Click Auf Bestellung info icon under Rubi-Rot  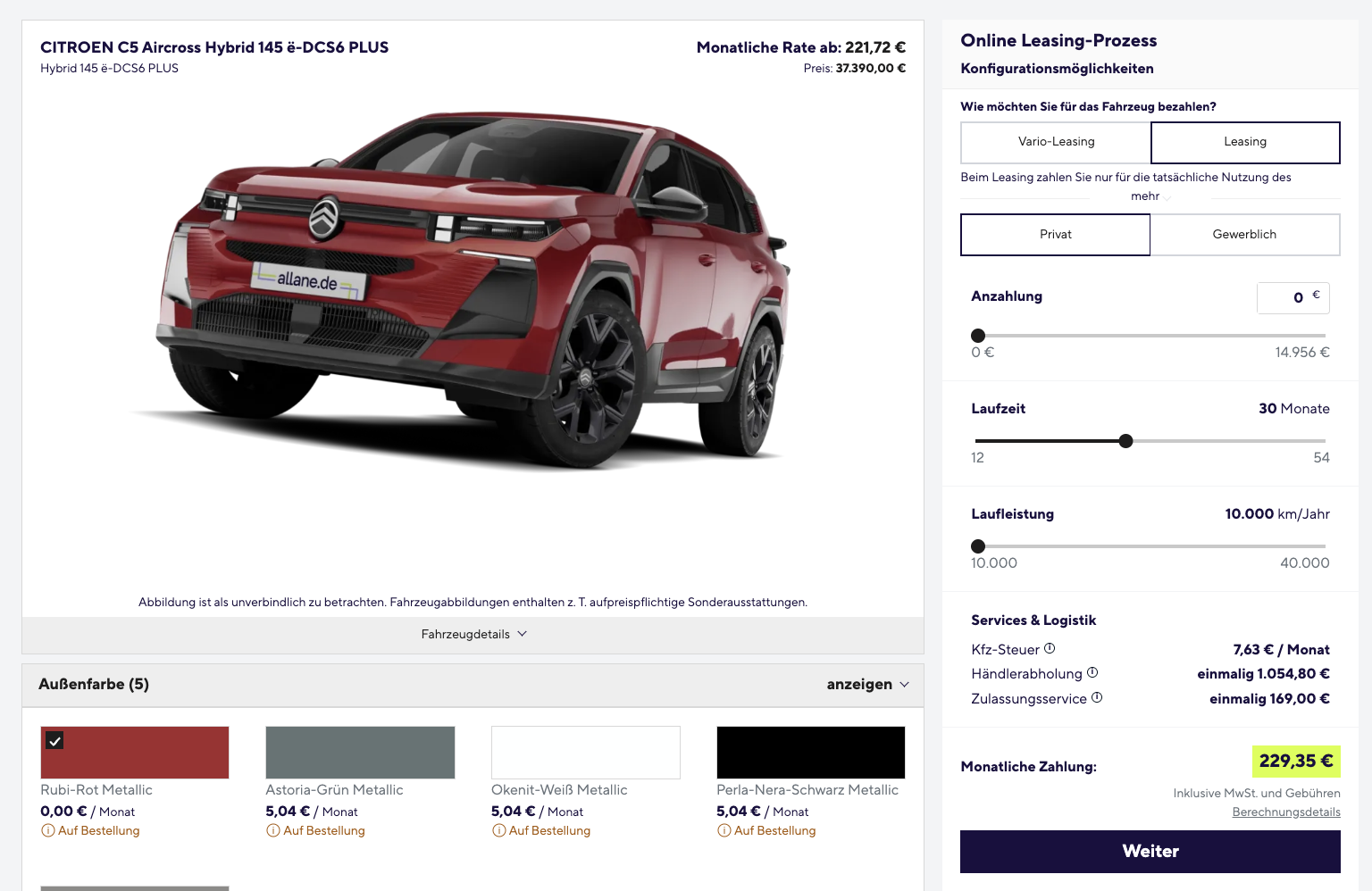pos(47,830)
